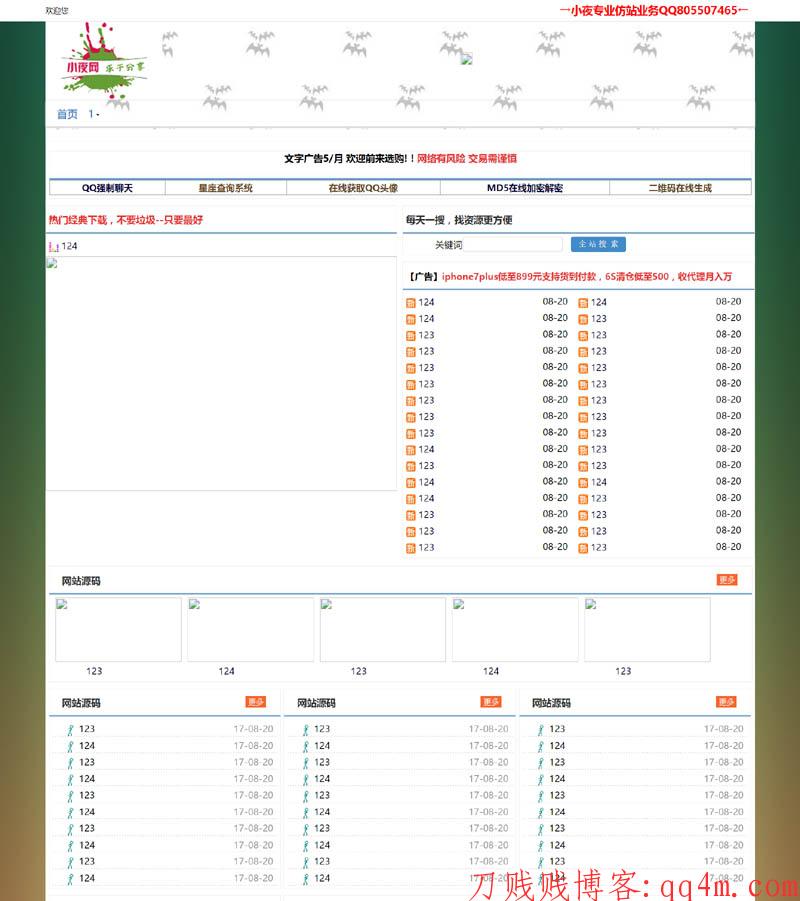Screen dimensions: 800x901
Task: Open the large broken image below hot download 124
Action: point(221,374)
